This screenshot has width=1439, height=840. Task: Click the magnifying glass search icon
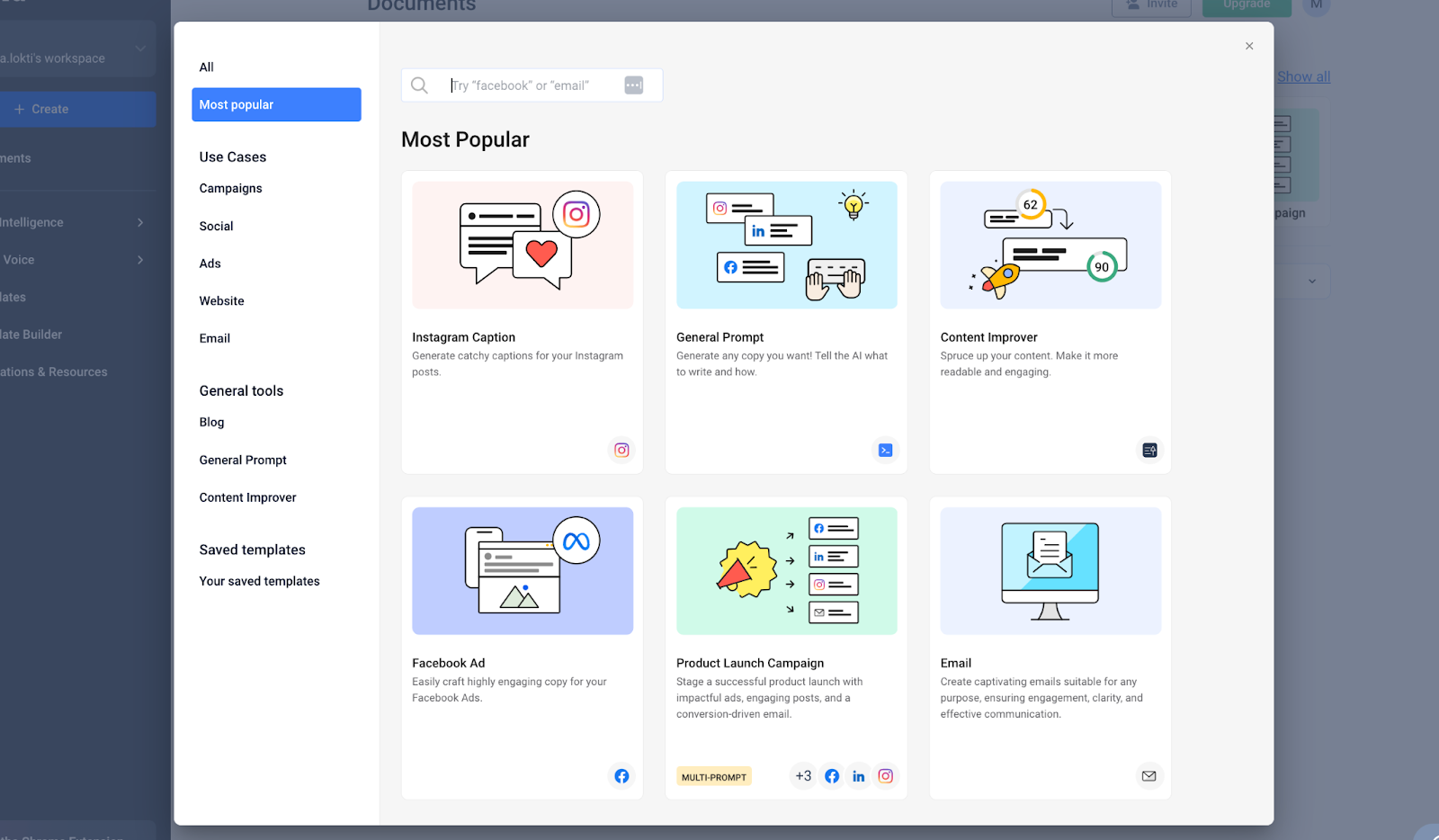pos(419,85)
